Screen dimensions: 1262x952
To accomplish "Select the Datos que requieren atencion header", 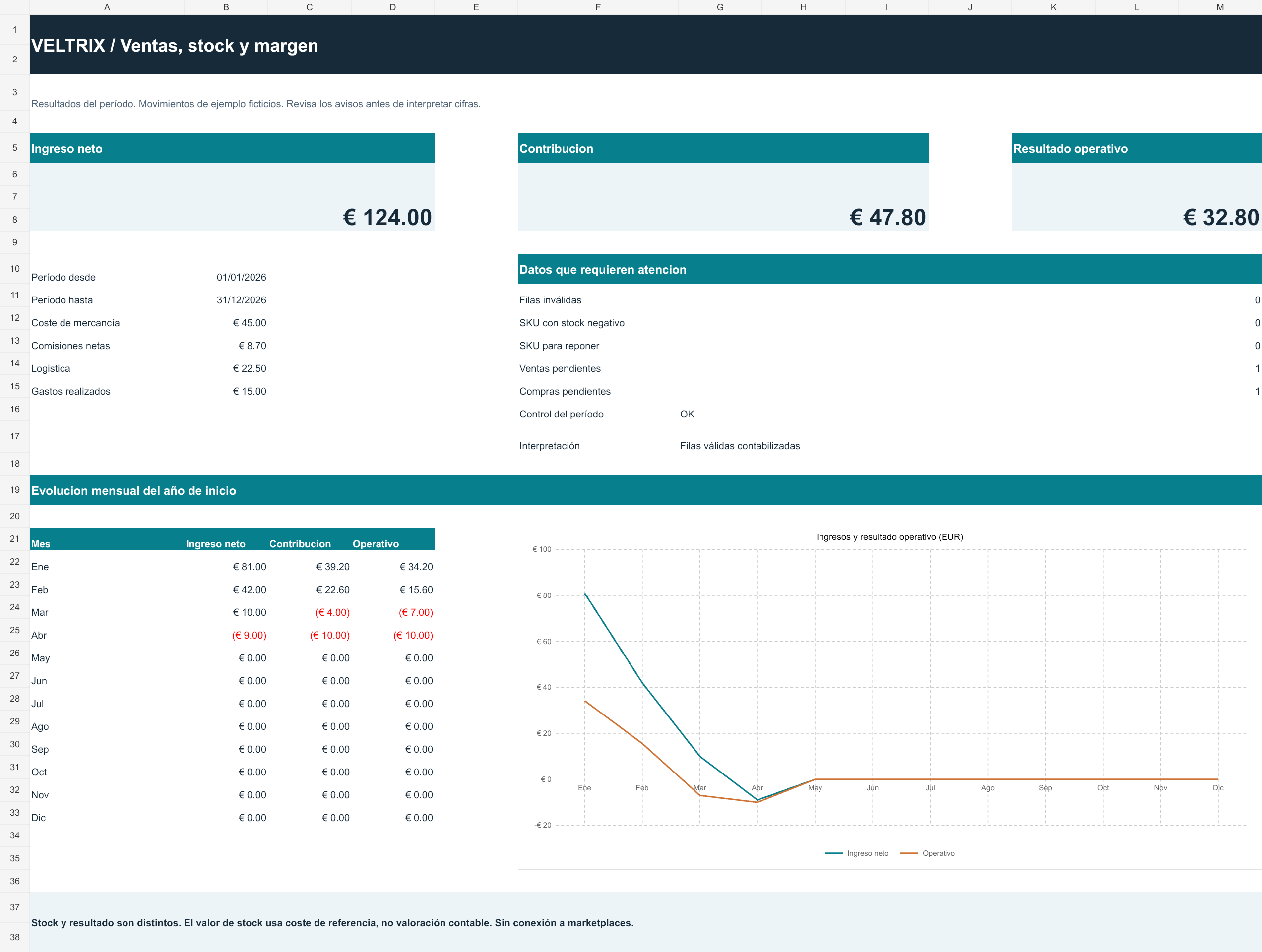I will point(889,269).
